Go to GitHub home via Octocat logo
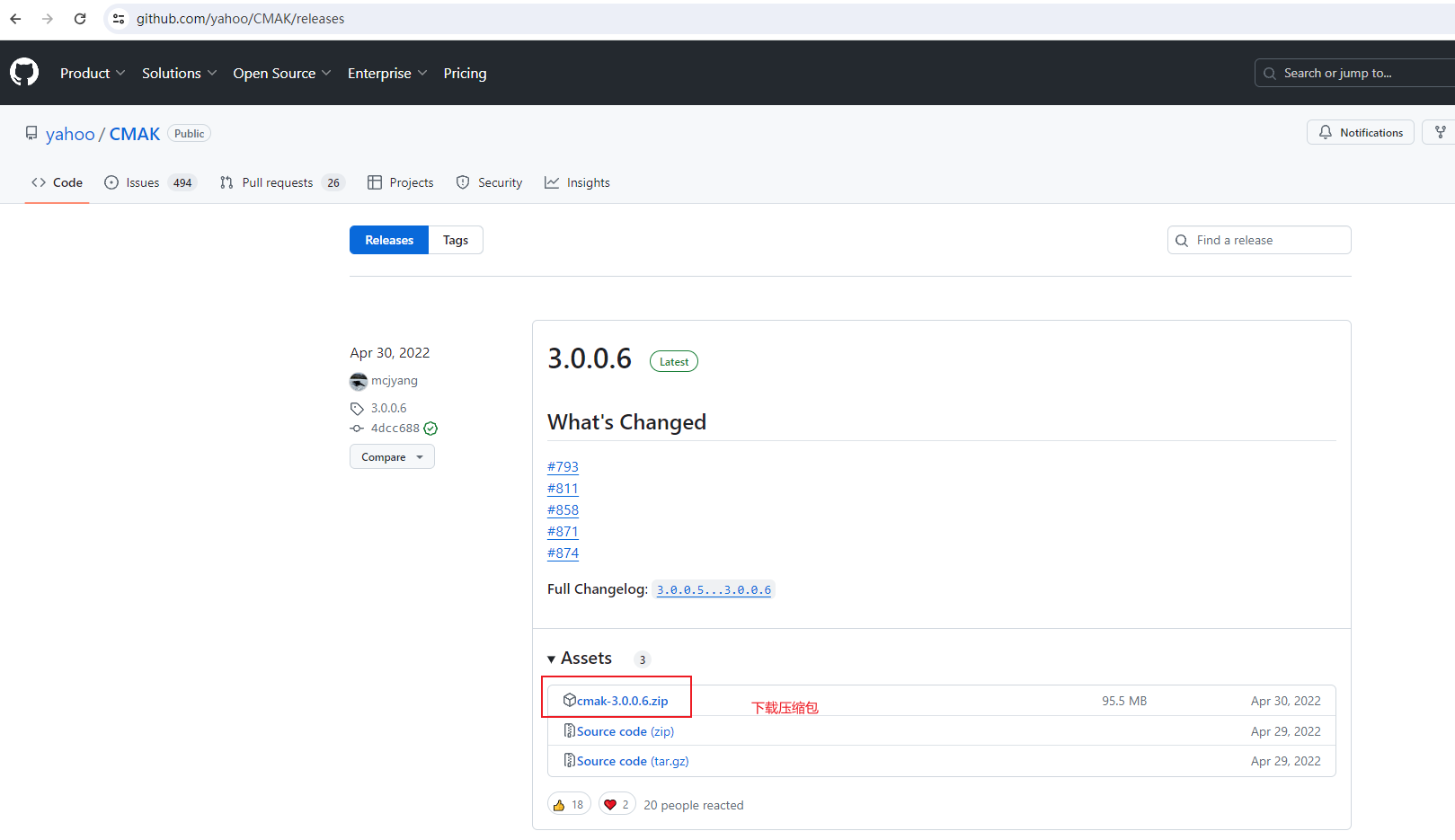Viewport: 1455px width, 840px height. (x=24, y=73)
